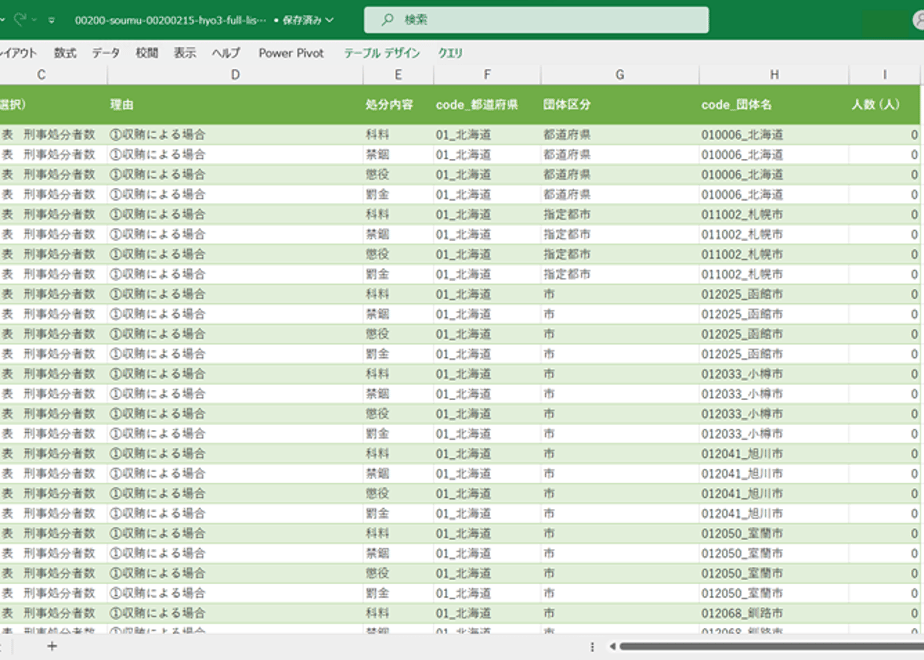Open the クエリ ribbon tab

click(450, 53)
